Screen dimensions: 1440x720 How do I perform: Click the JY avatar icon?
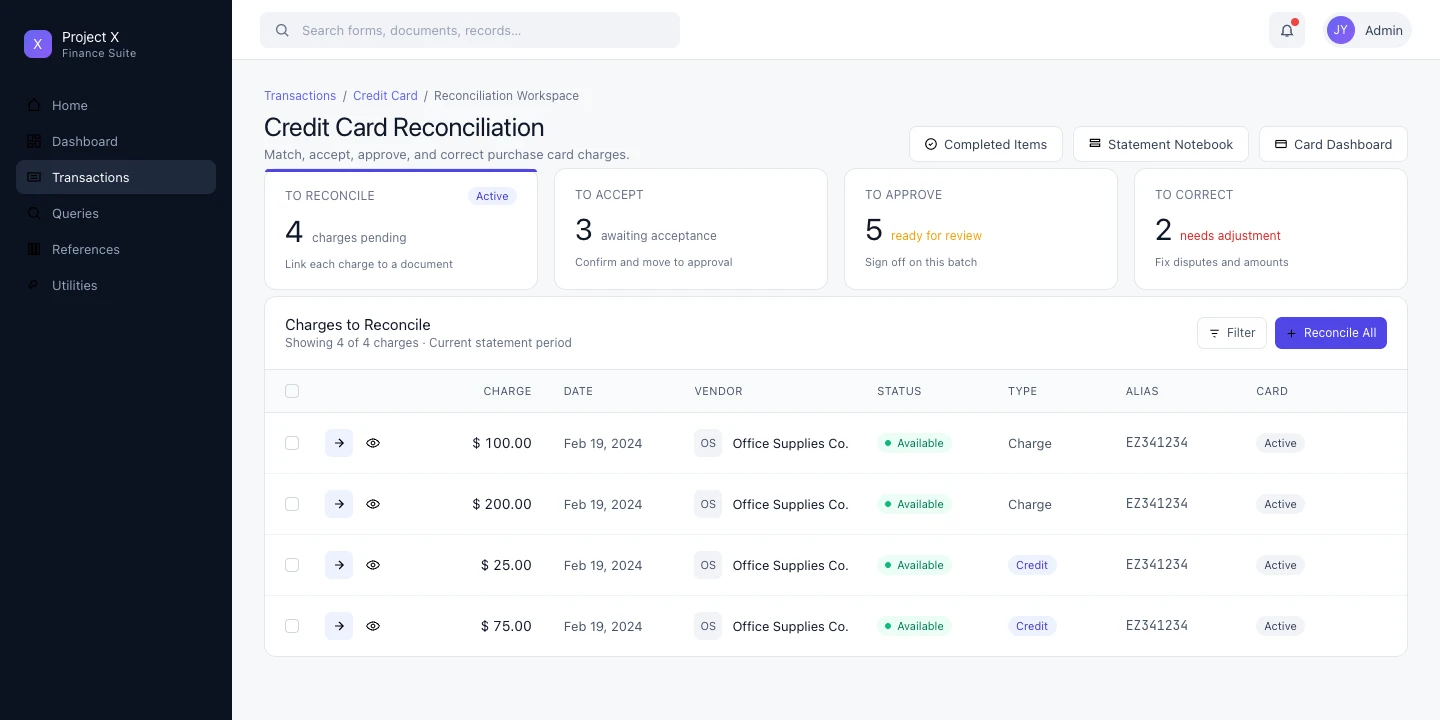tap(1341, 30)
